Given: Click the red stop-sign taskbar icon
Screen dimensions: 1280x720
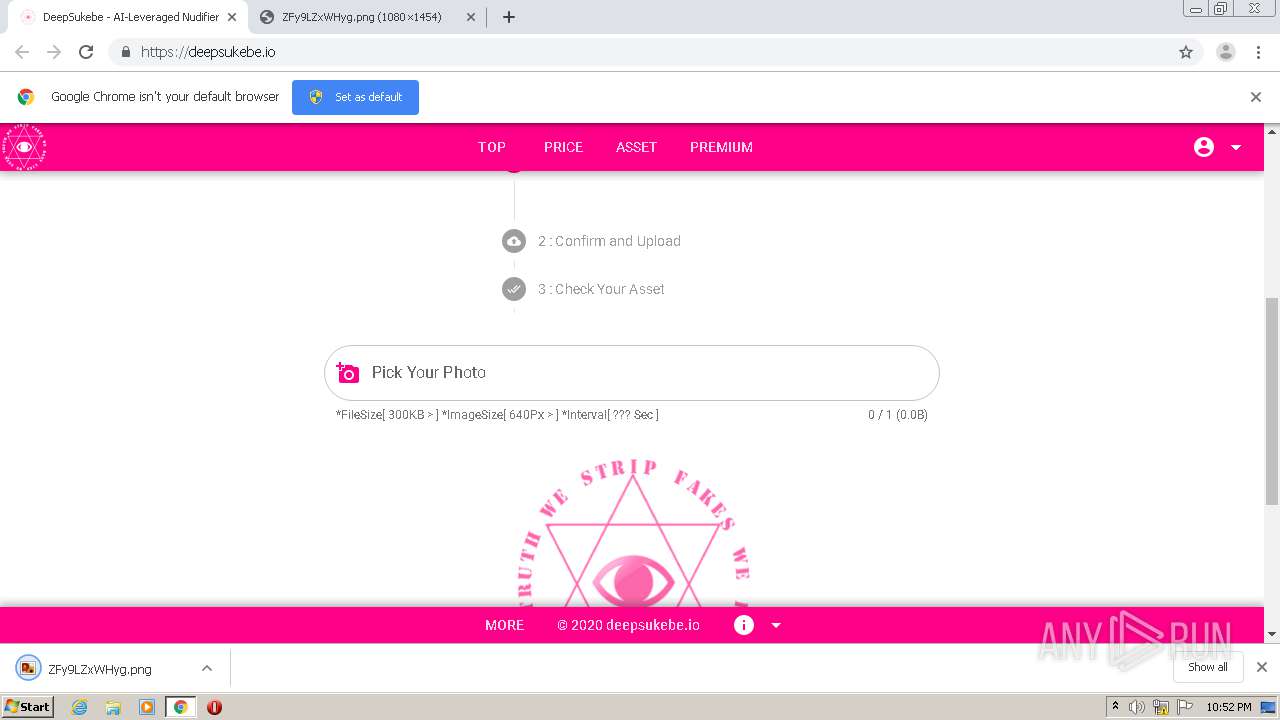Looking at the screenshot, I should tap(214, 707).
